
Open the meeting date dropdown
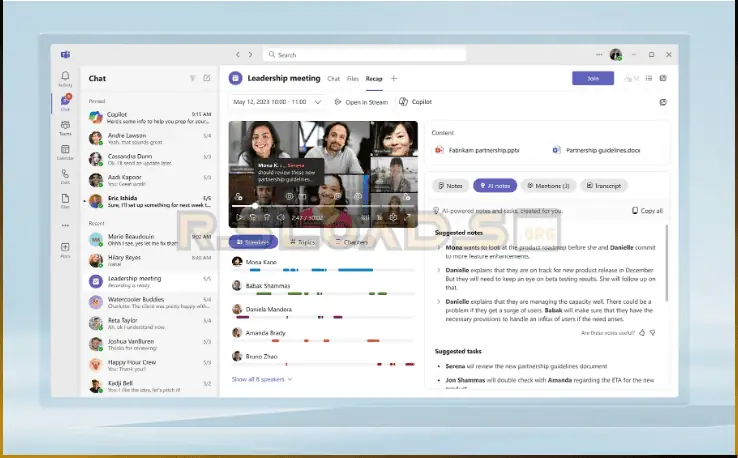point(277,102)
